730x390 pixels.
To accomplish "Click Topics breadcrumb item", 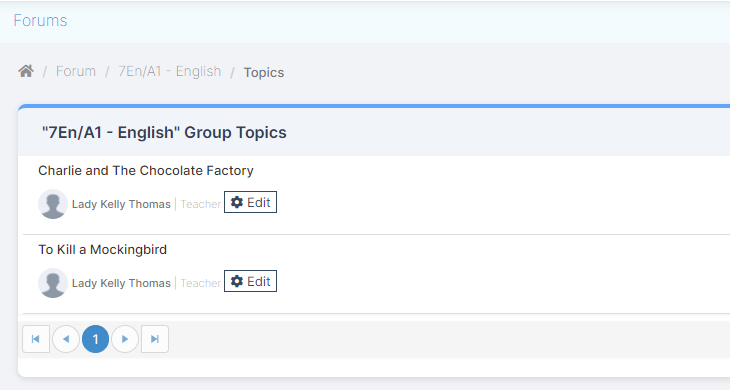I will (264, 73).
